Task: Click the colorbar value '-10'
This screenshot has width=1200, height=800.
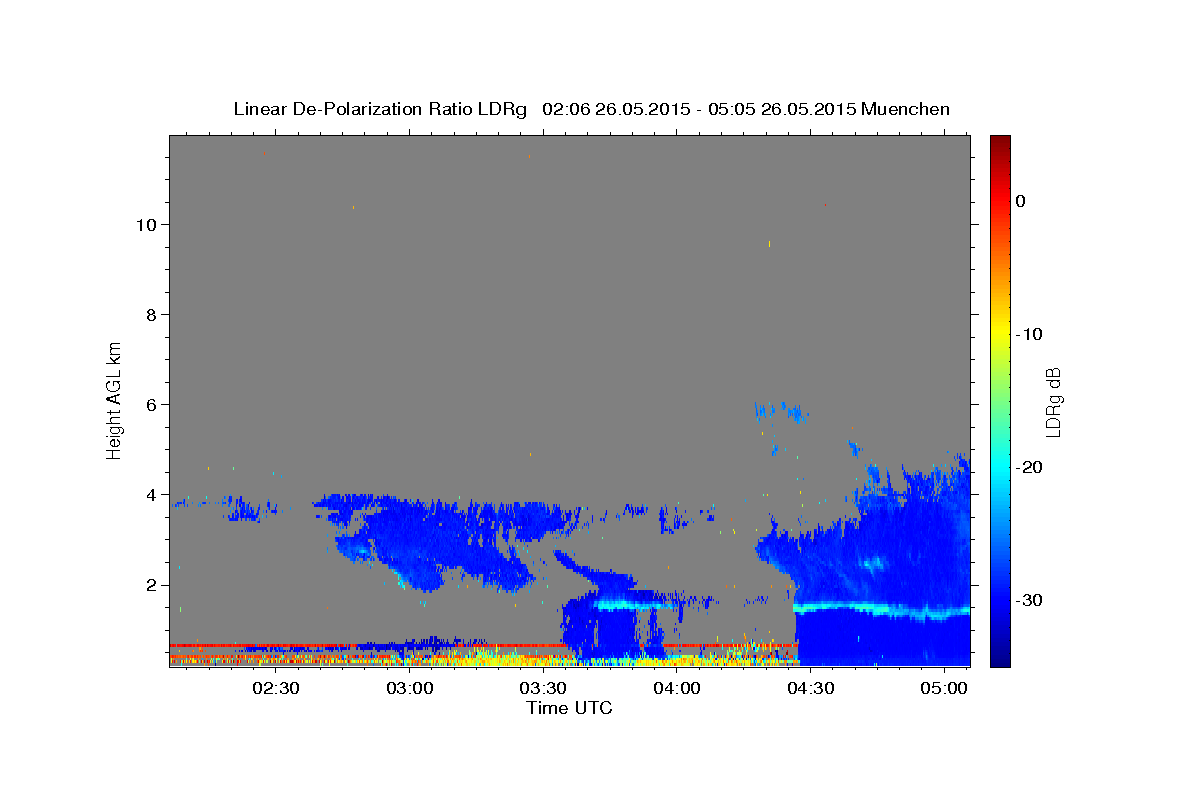Action: click(x=1030, y=334)
